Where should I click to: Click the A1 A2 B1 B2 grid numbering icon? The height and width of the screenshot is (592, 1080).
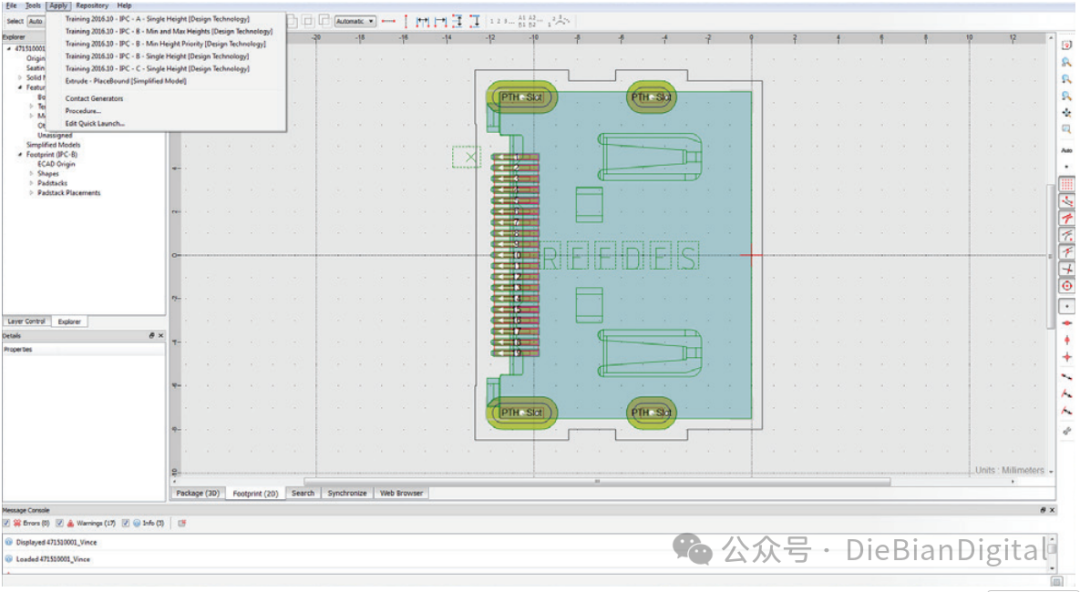coord(530,21)
